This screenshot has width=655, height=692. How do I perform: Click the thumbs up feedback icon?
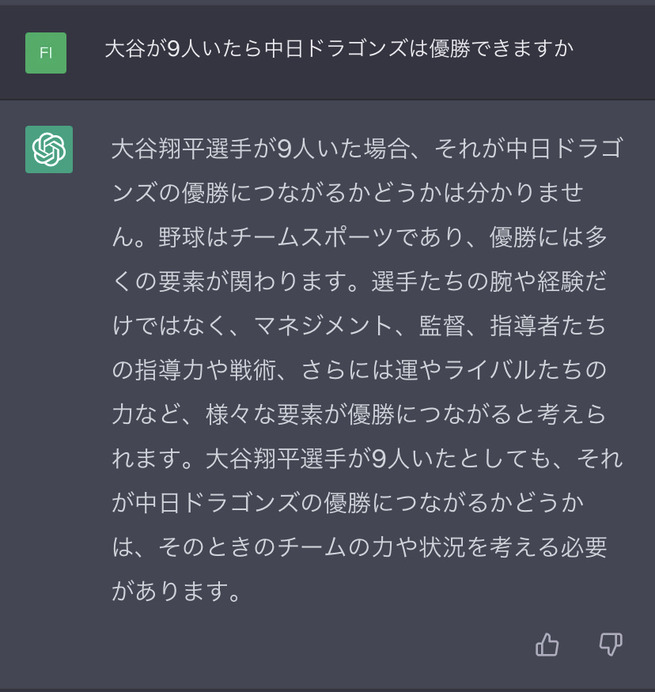coord(547,645)
